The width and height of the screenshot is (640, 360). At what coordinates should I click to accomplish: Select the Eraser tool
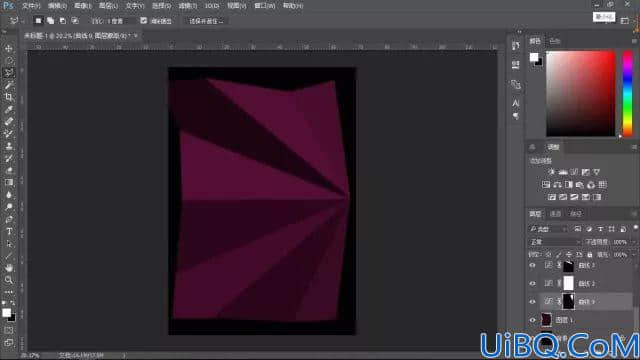coord(9,171)
